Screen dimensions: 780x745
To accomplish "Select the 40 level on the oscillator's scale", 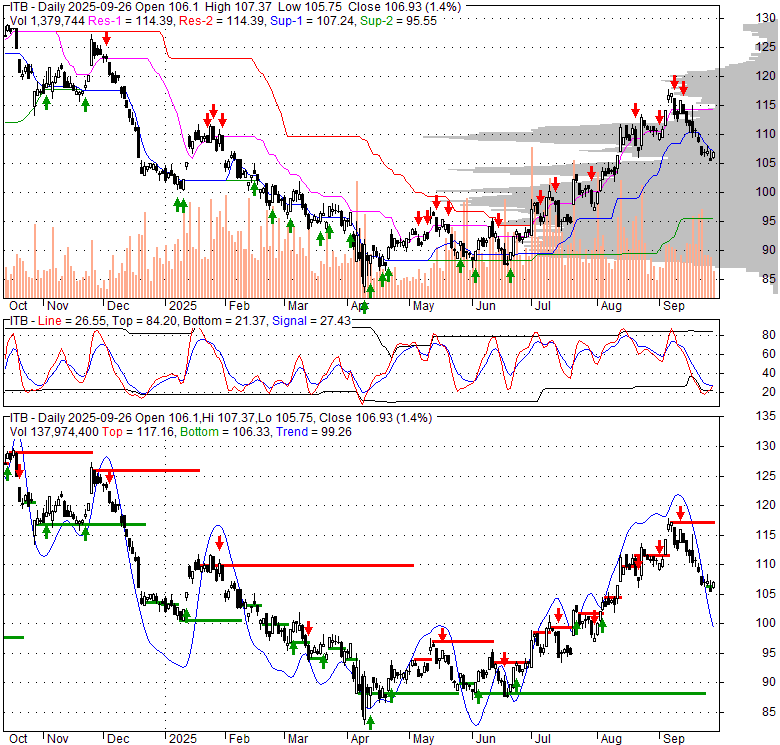I will tap(769, 373).
